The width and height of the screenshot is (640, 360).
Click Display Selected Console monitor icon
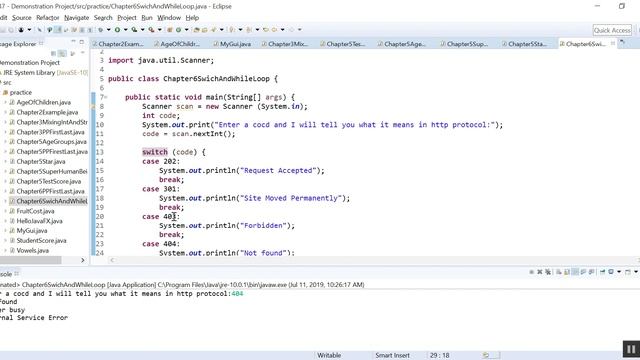(611, 272)
